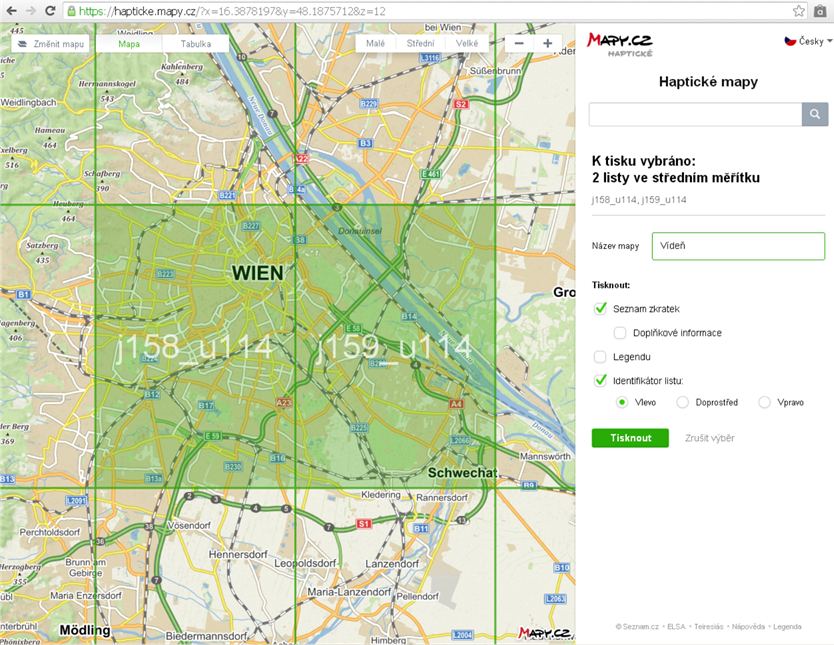Open the Česky language dropdown
The width and height of the screenshot is (834, 645).
point(808,41)
